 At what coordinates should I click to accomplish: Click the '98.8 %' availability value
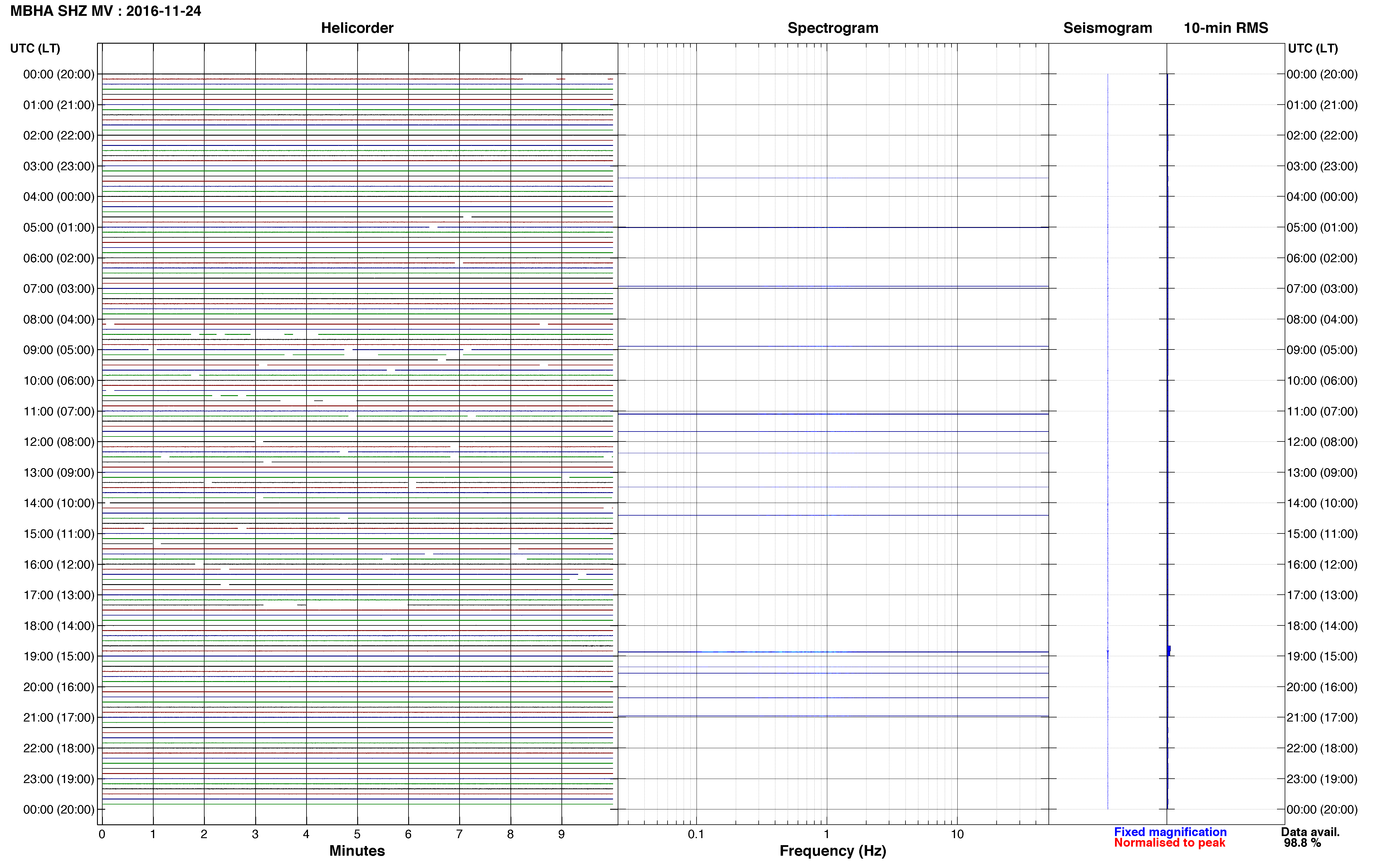(x=1302, y=843)
